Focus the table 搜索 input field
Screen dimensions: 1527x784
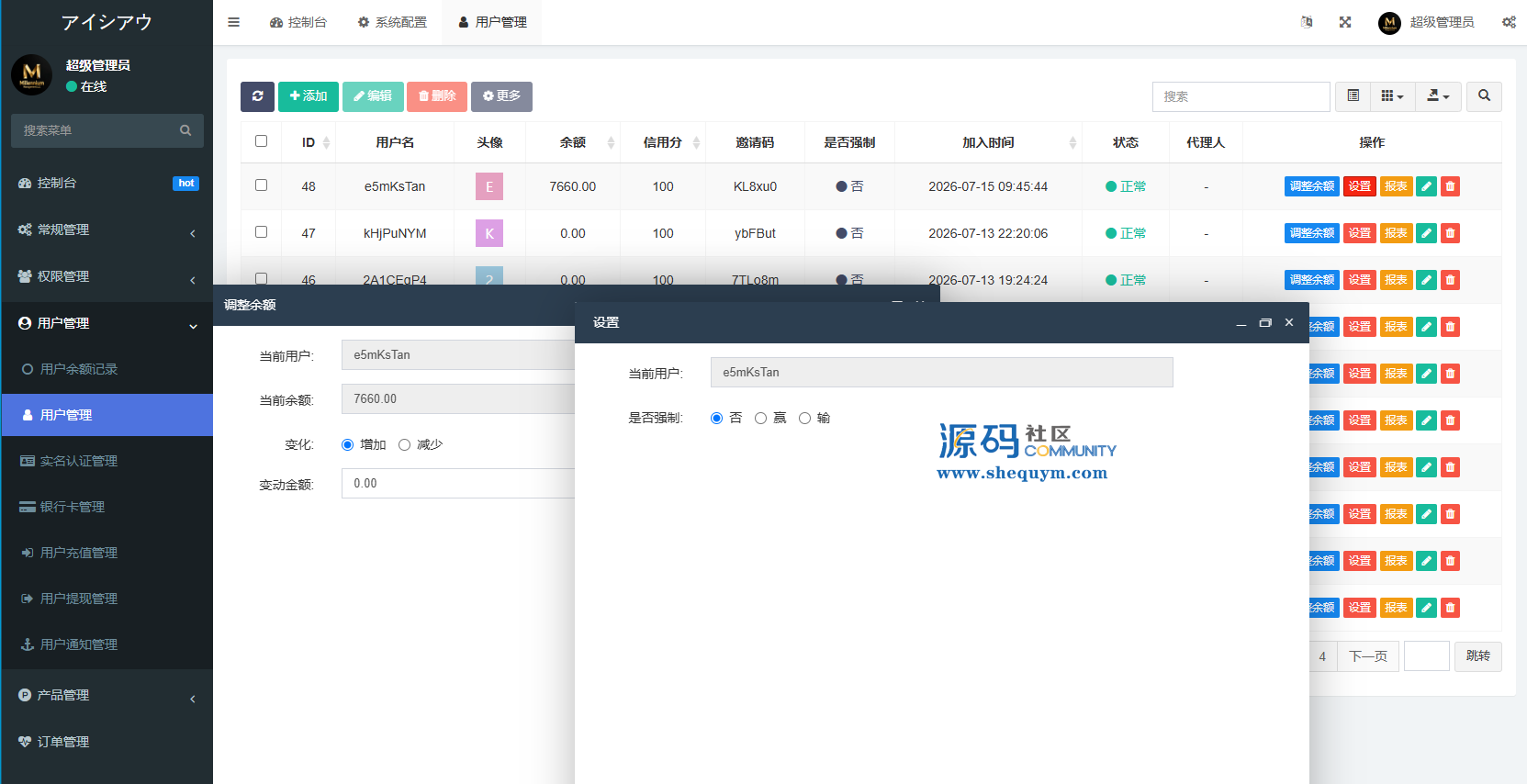click(x=1241, y=96)
